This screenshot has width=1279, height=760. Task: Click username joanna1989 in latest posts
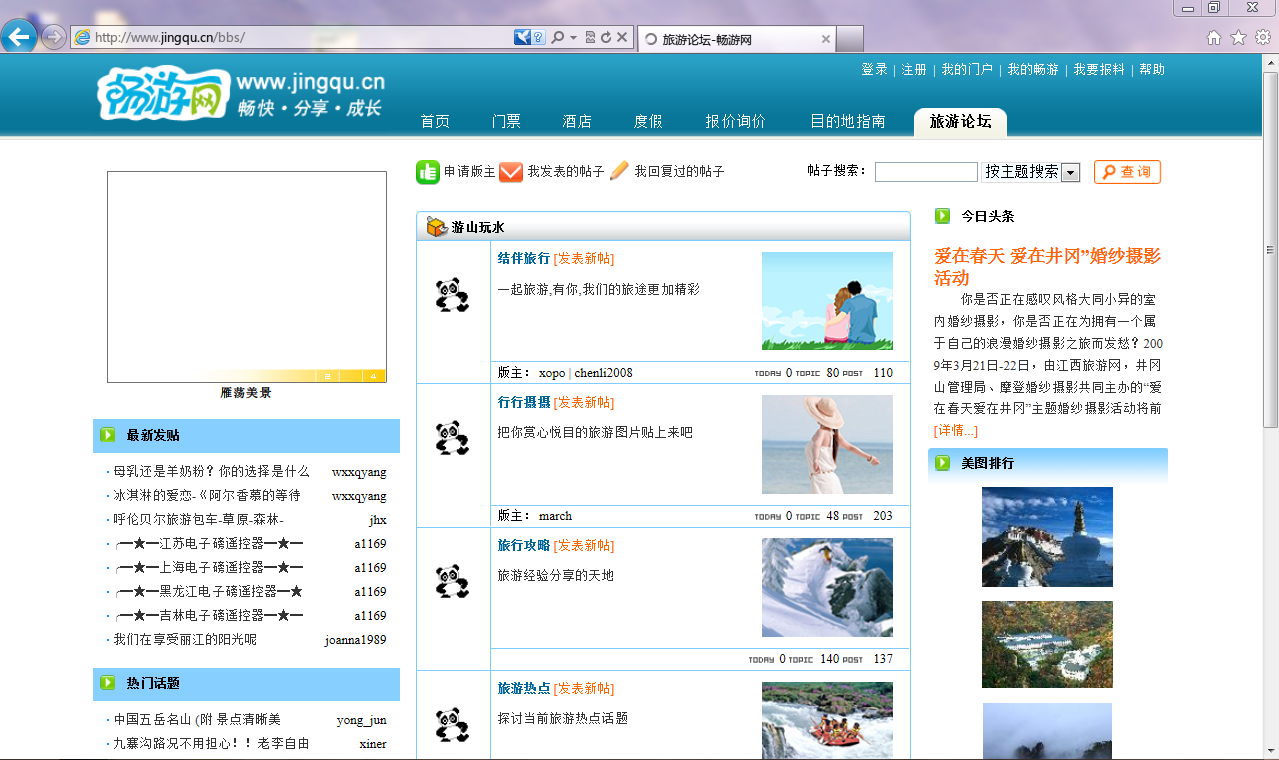tap(355, 640)
